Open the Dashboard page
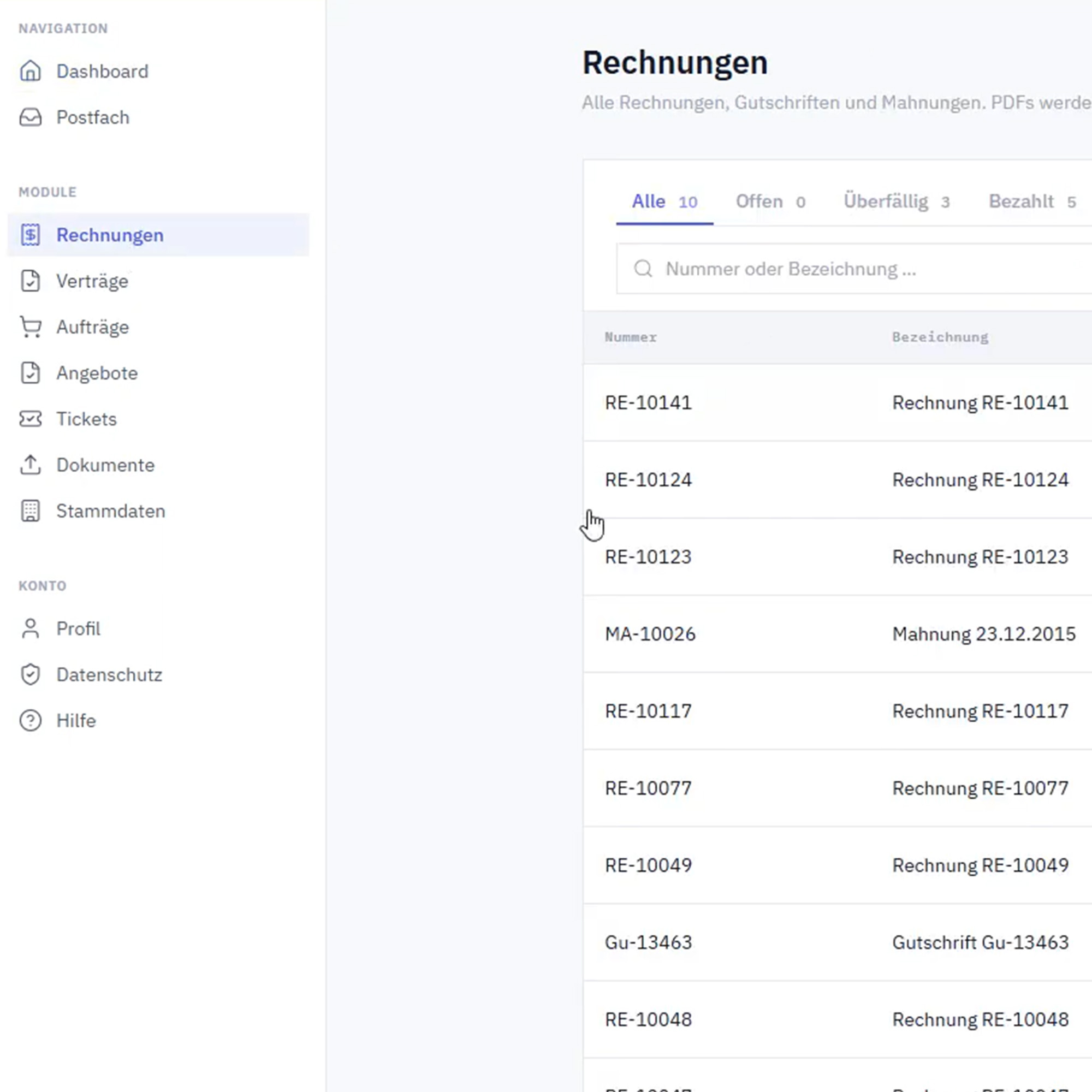 102,71
